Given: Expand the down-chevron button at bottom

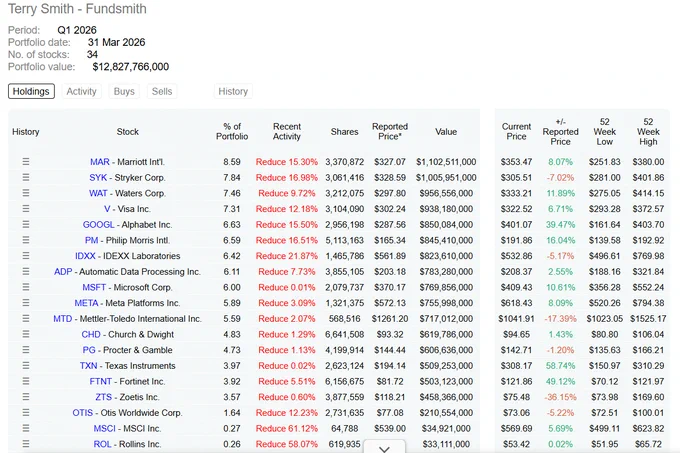Looking at the screenshot, I should pos(384,447).
